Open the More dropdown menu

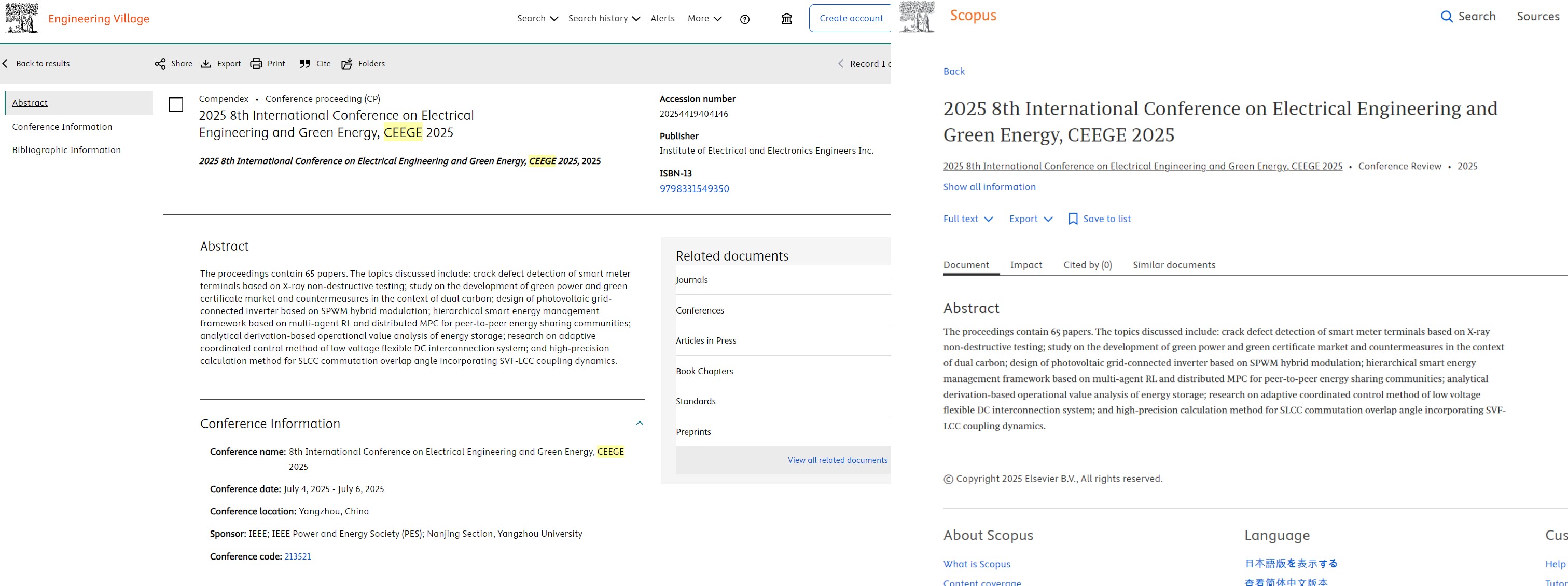pyautogui.click(x=704, y=18)
